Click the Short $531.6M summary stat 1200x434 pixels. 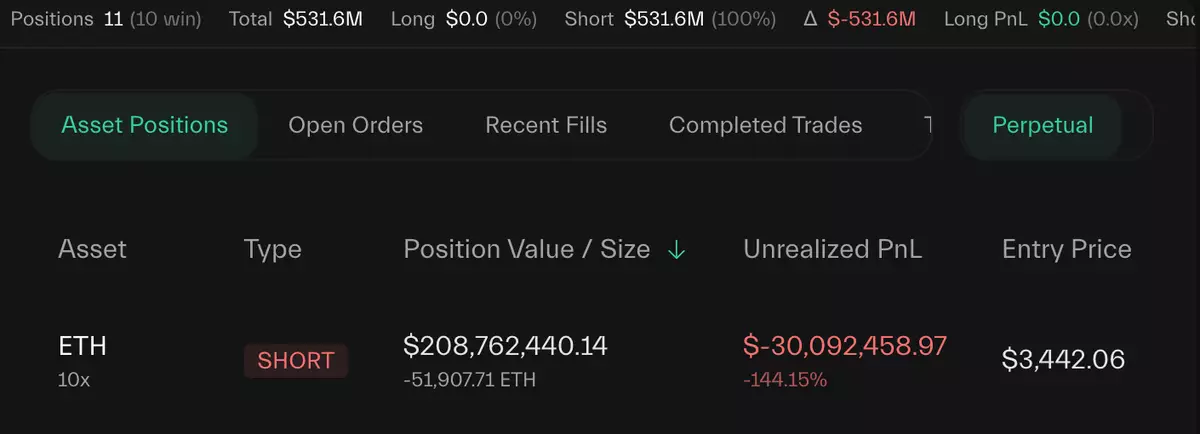pyautogui.click(x=669, y=19)
